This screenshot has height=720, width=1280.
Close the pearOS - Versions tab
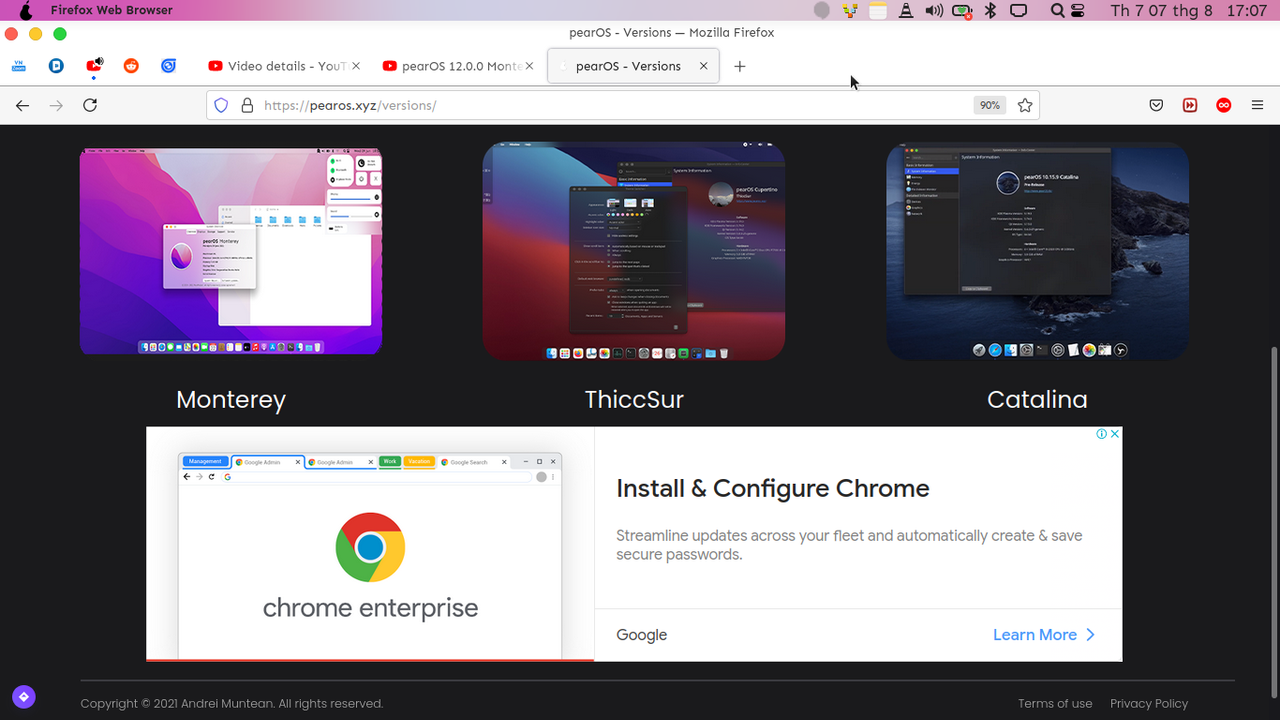(x=703, y=66)
